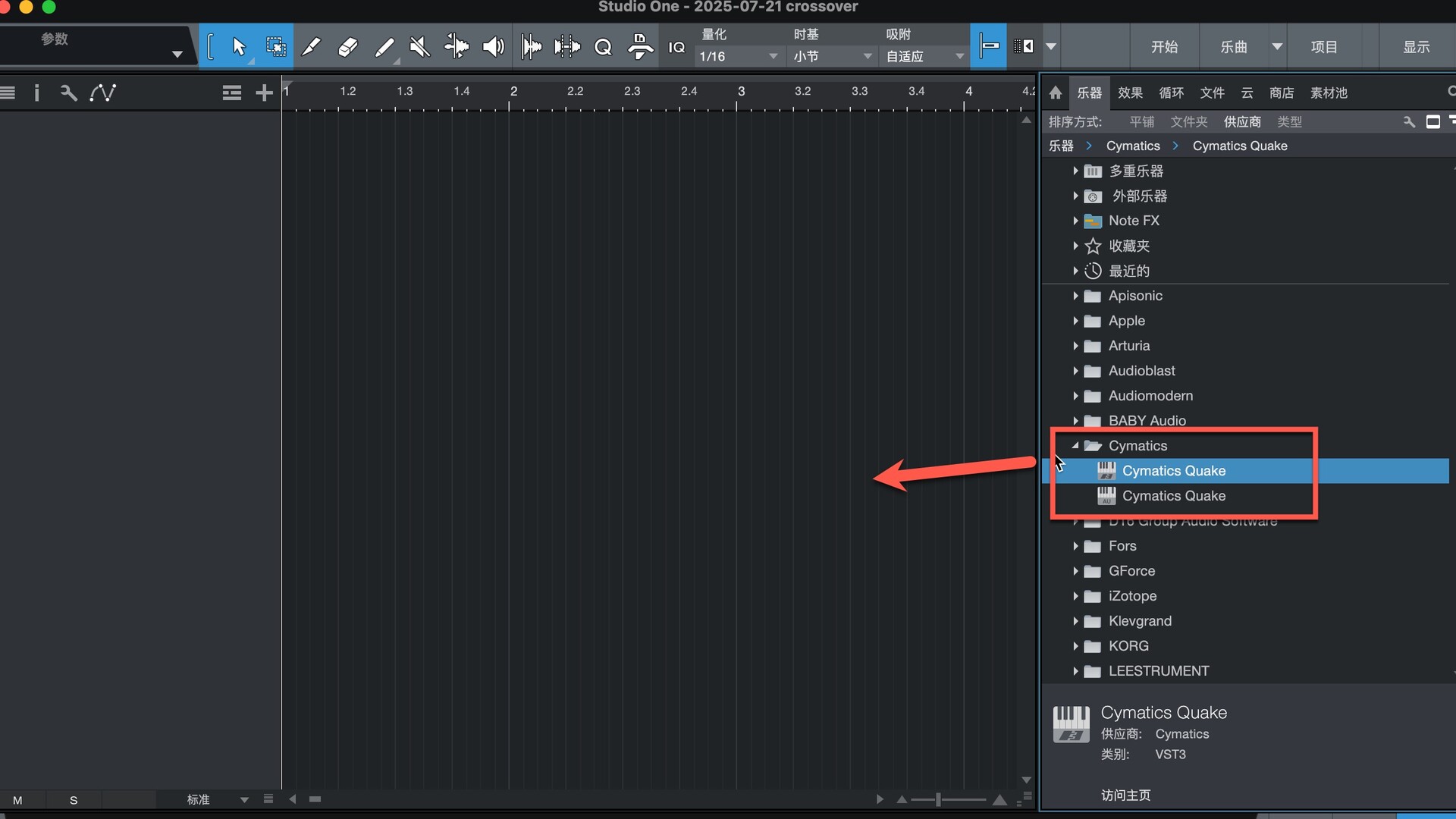This screenshot has height=819, width=1456.
Task: Select the Listen speaker tool
Action: point(493,47)
